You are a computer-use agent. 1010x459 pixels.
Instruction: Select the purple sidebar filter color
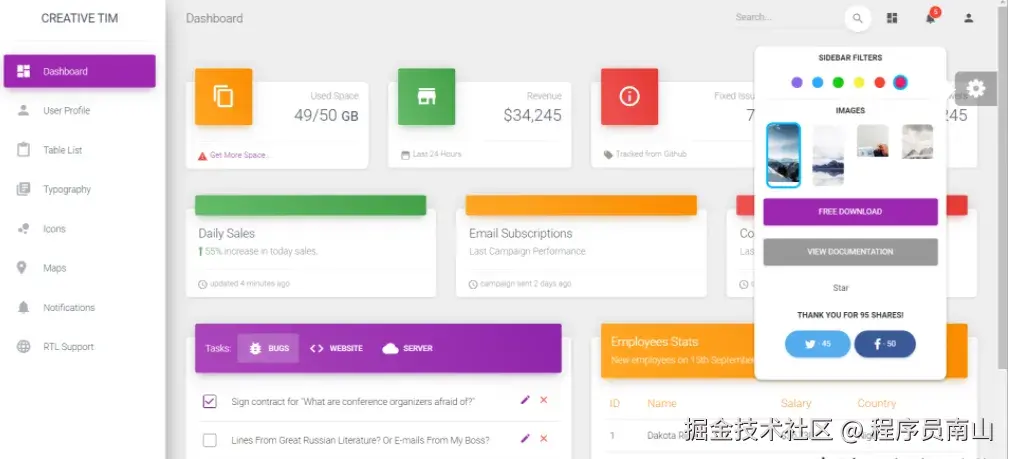[797, 82]
